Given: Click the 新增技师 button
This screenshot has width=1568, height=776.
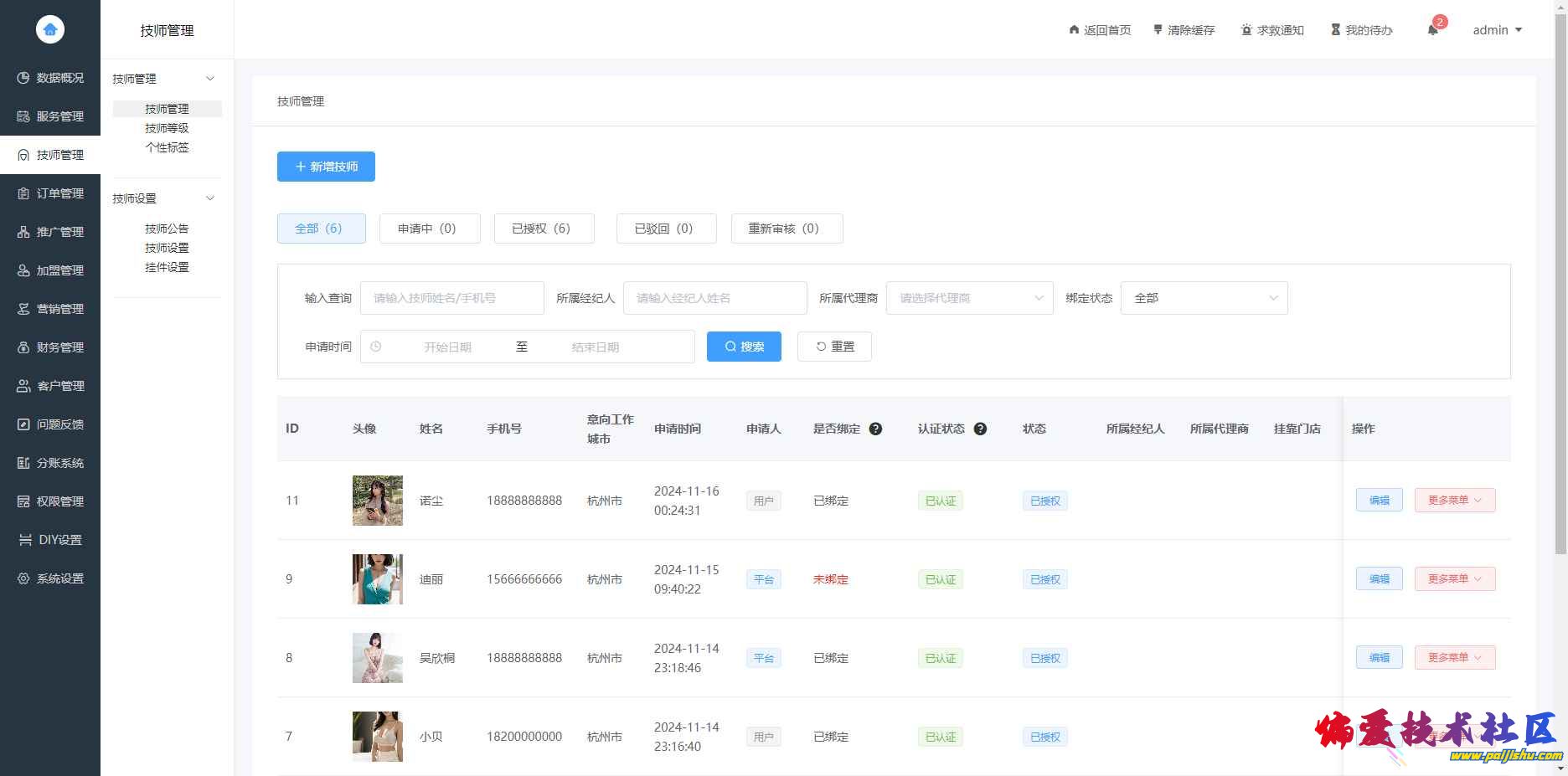Looking at the screenshot, I should click(326, 167).
